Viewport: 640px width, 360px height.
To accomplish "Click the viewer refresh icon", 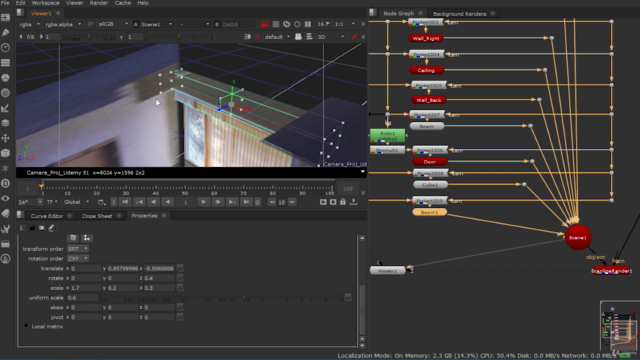I will click(x=287, y=24).
